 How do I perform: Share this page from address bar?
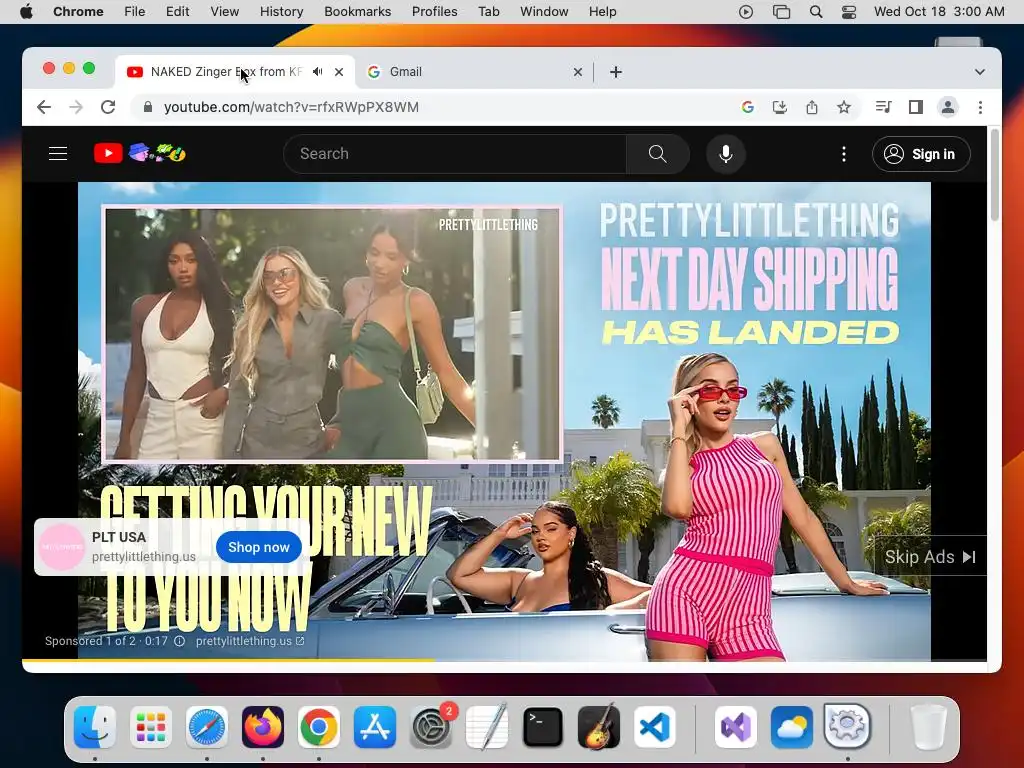(x=812, y=107)
